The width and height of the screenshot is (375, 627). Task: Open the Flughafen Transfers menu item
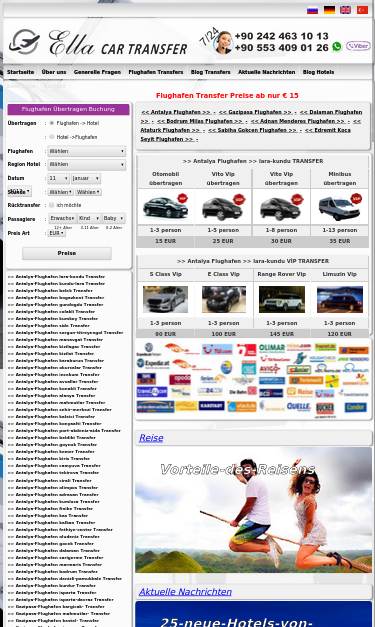click(x=156, y=72)
